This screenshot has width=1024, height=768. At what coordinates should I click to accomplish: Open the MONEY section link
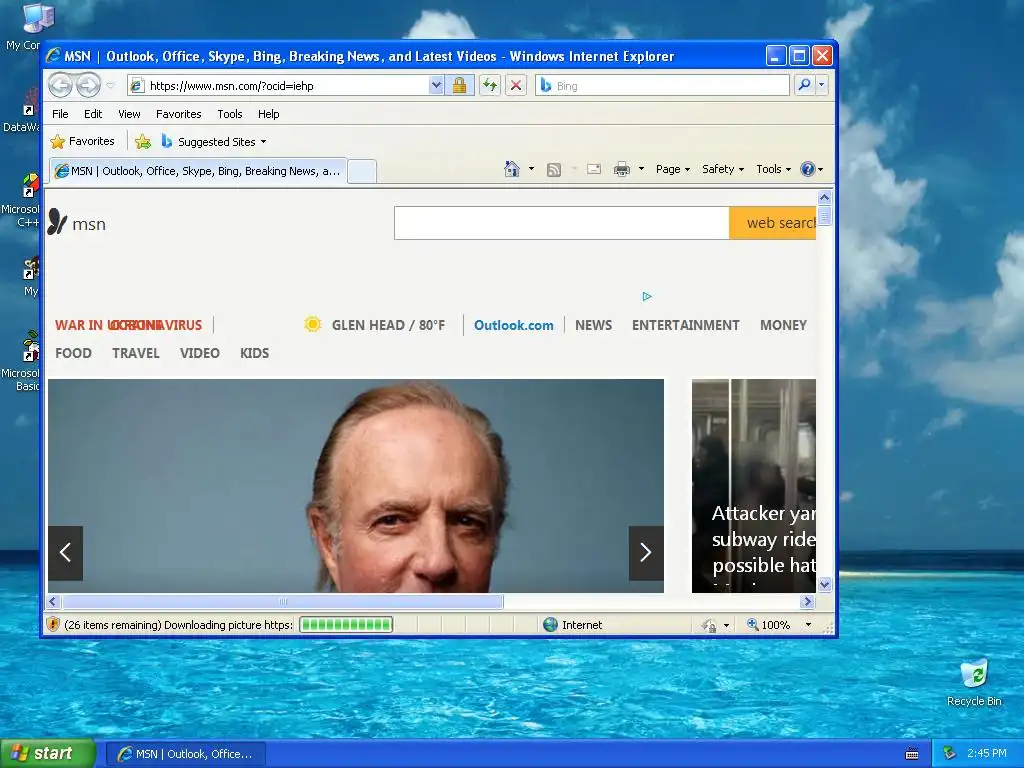[x=783, y=325]
